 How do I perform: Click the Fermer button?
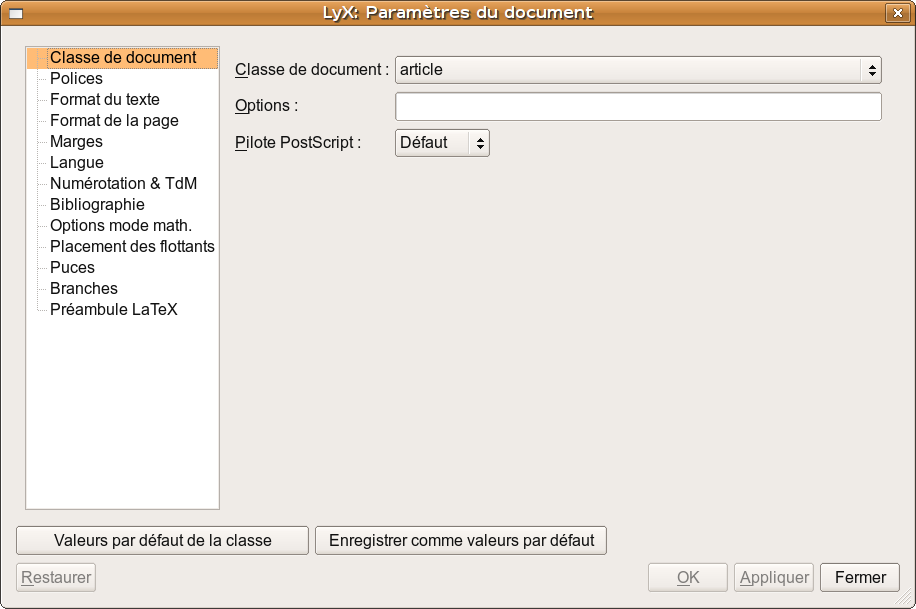pos(860,577)
